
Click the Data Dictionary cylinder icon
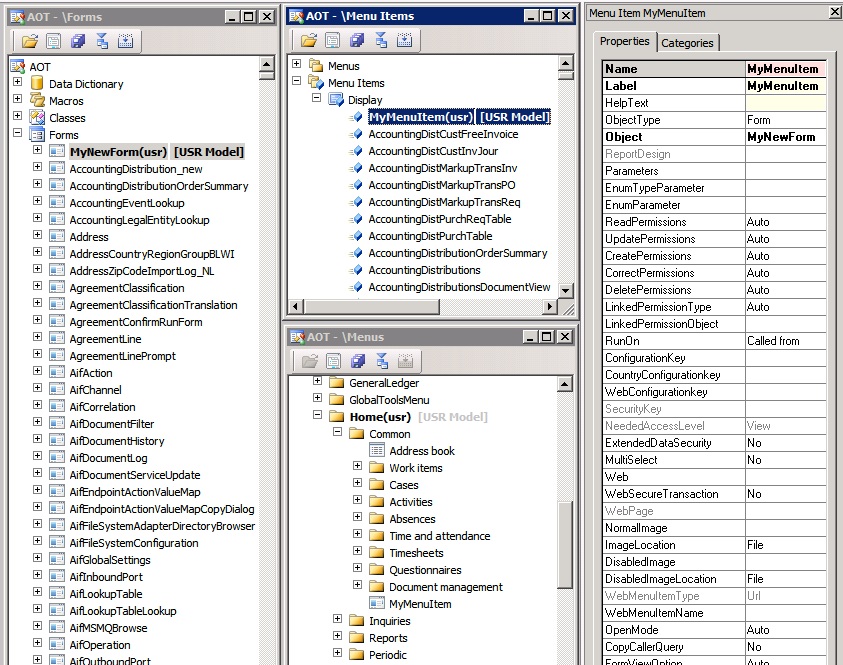[37, 83]
